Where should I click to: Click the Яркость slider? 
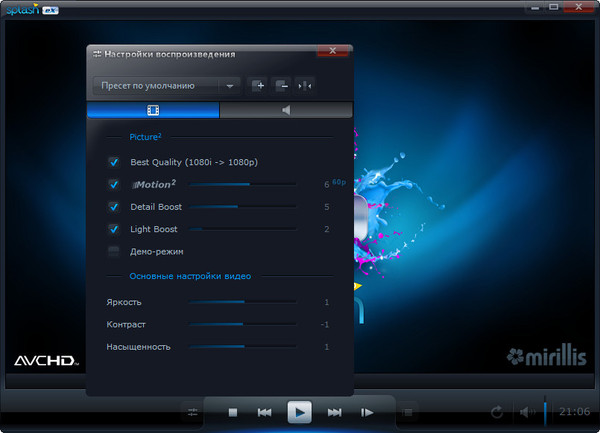click(x=243, y=301)
